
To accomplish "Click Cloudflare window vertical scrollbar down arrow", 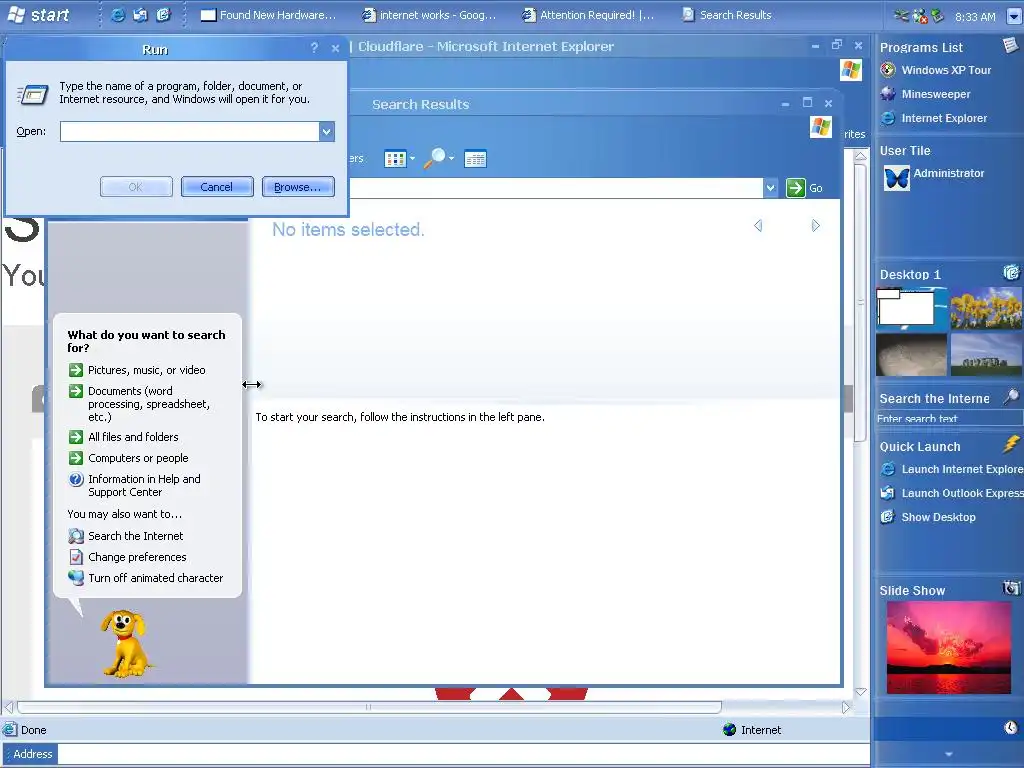I will (861, 692).
